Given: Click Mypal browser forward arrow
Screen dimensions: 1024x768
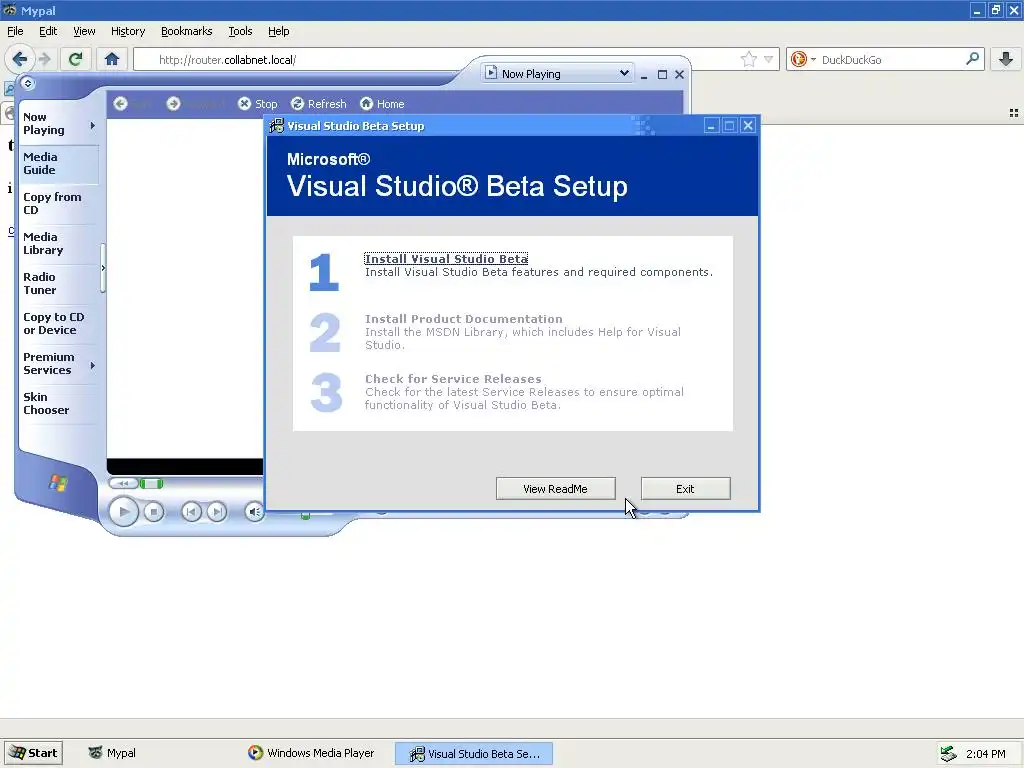Looking at the screenshot, I should pyautogui.click(x=44, y=59).
